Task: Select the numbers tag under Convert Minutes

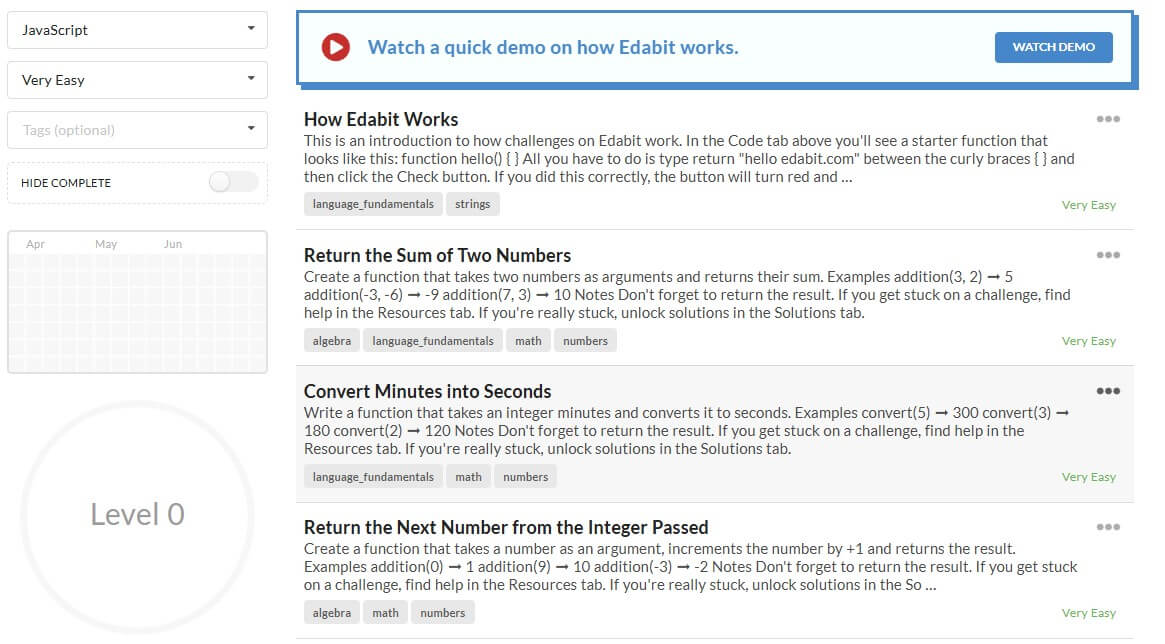Action: [x=526, y=477]
